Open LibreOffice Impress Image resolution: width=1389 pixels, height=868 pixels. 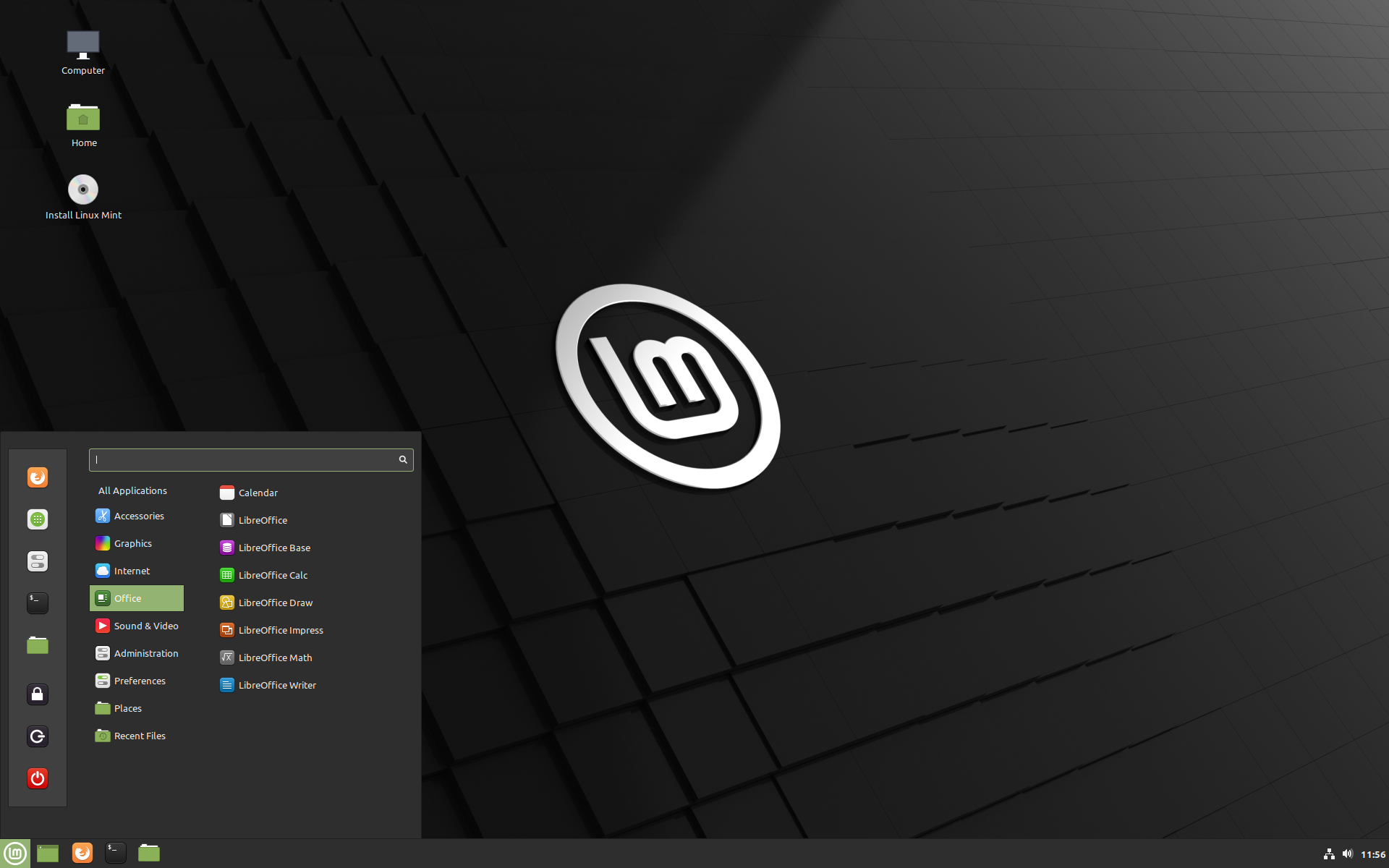point(281,629)
